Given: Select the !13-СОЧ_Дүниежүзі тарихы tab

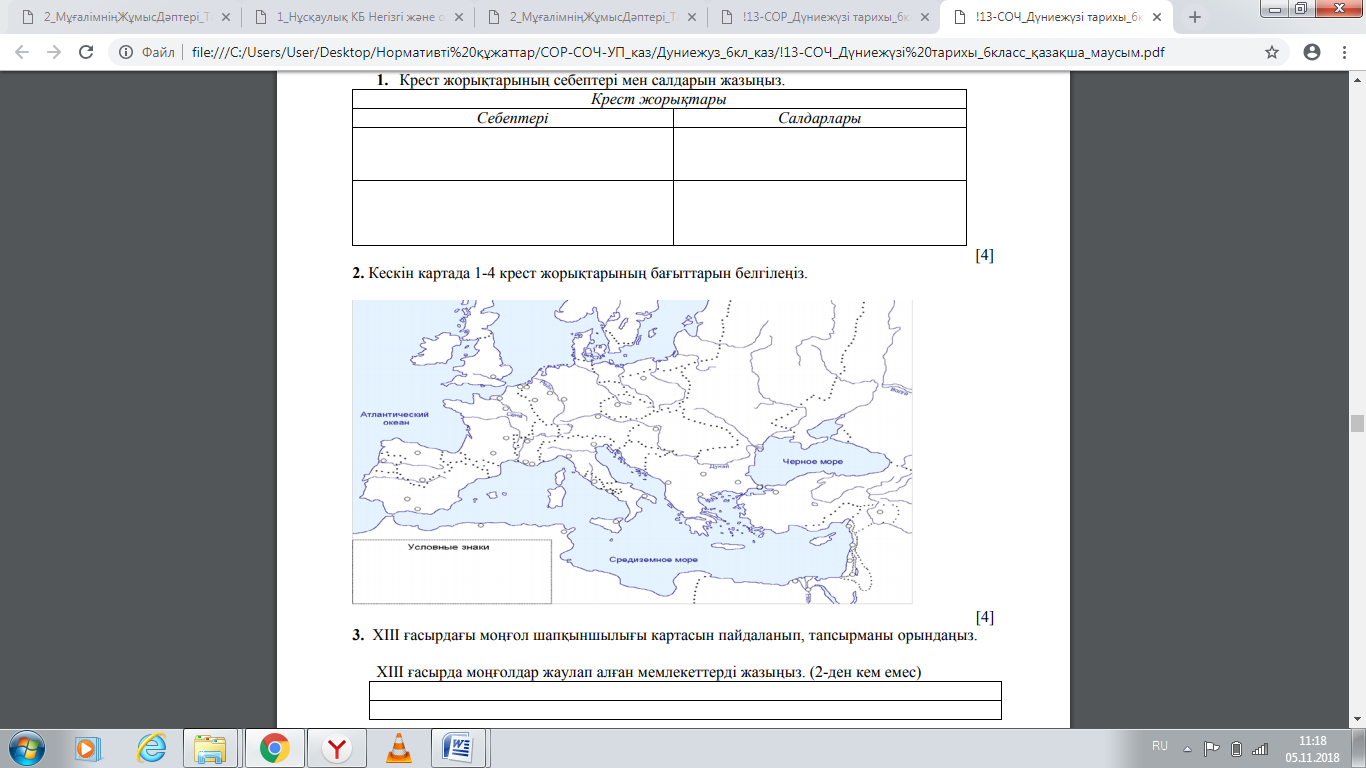Looking at the screenshot, I should [x=1056, y=17].
